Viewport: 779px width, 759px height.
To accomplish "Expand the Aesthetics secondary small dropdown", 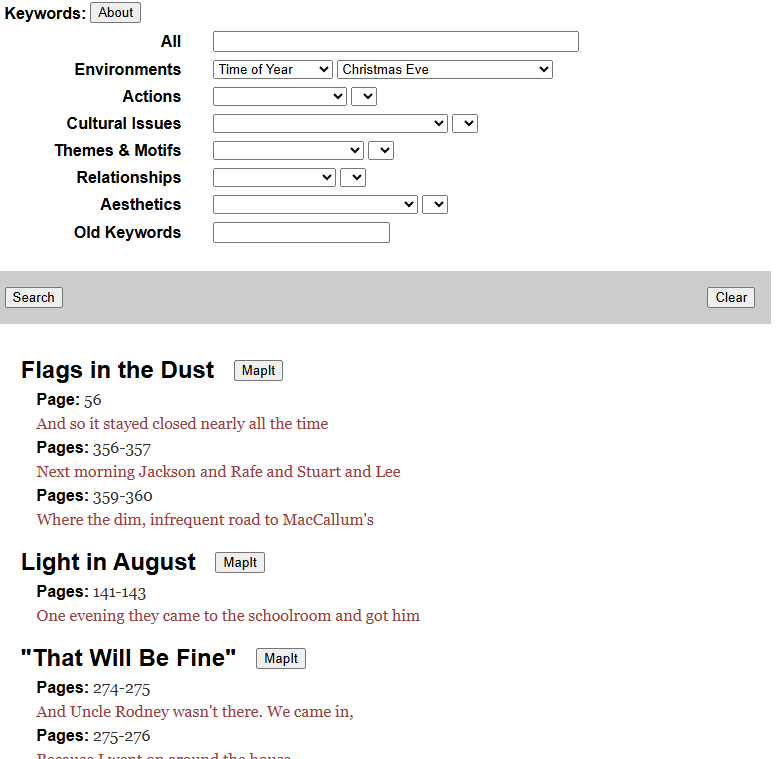I will [x=435, y=204].
